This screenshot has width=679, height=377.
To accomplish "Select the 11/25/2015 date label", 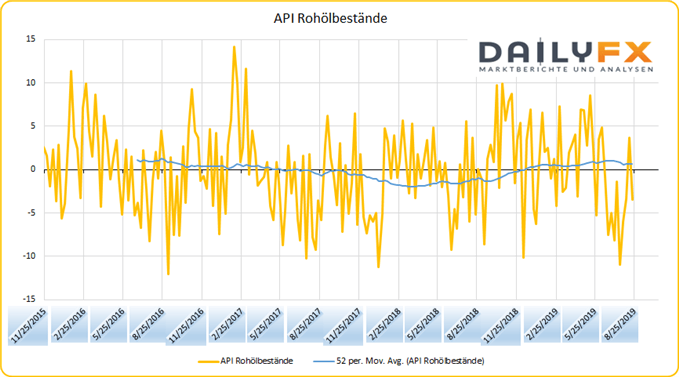I will [x=28, y=326].
